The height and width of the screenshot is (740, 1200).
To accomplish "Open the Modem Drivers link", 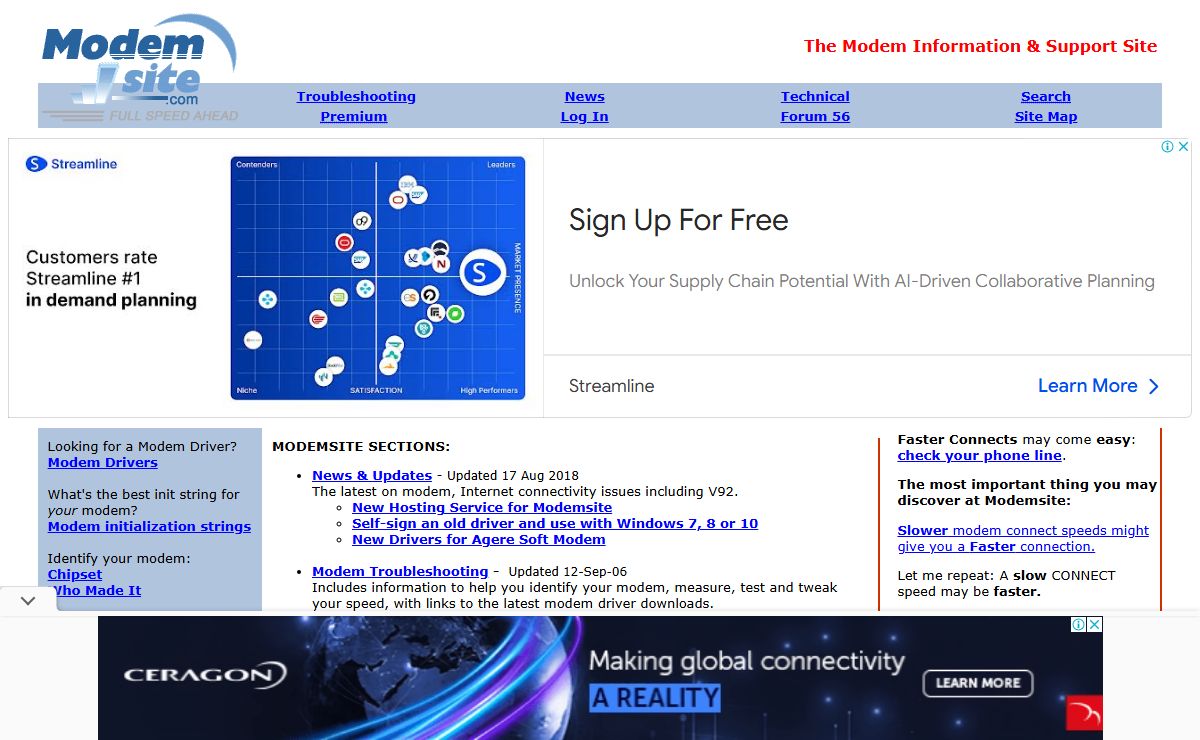I will 103,463.
